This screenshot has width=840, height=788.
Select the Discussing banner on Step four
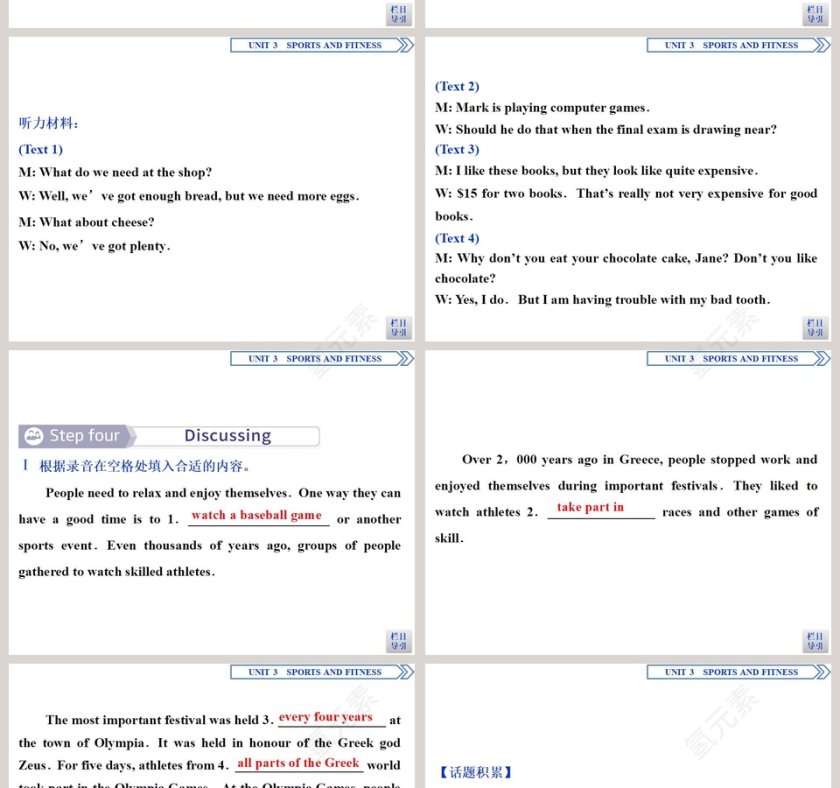point(228,435)
